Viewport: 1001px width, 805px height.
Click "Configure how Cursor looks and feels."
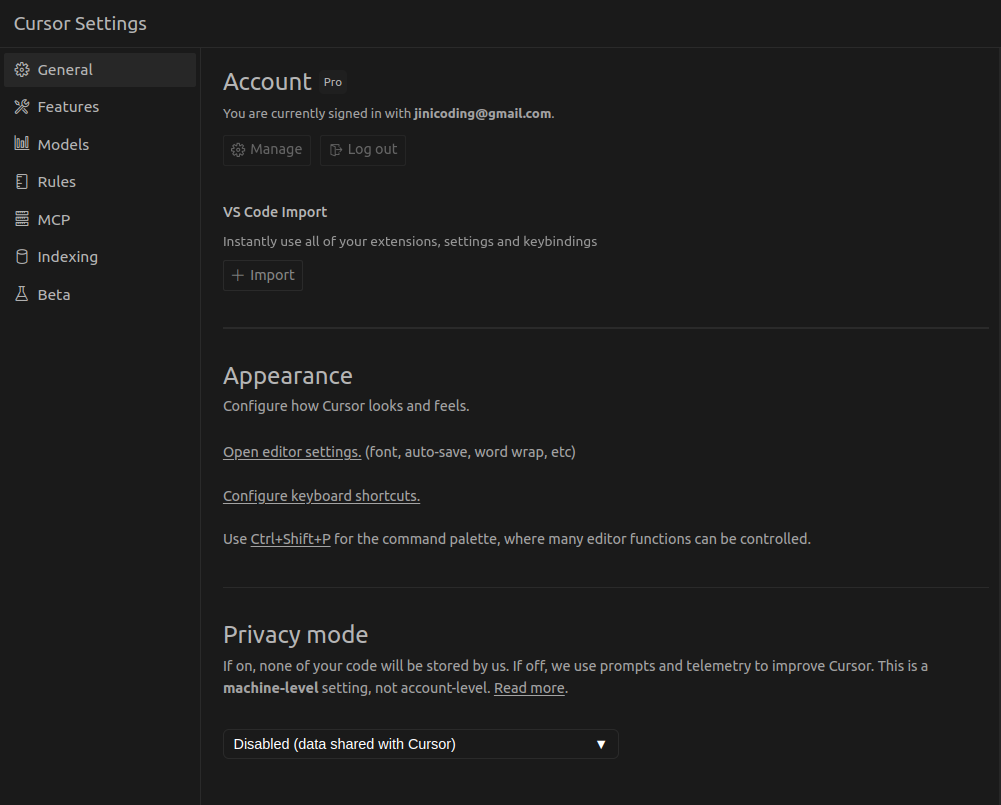coord(346,406)
